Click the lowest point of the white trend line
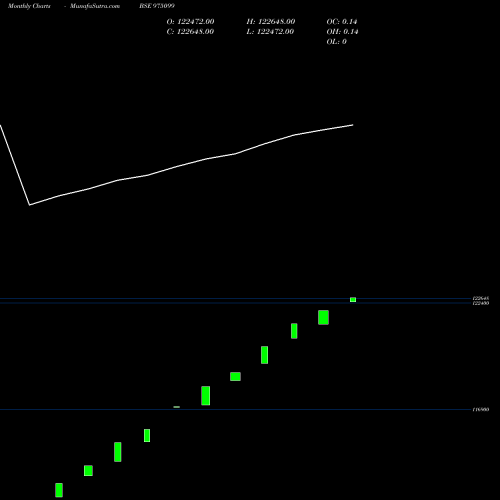 click(30, 205)
